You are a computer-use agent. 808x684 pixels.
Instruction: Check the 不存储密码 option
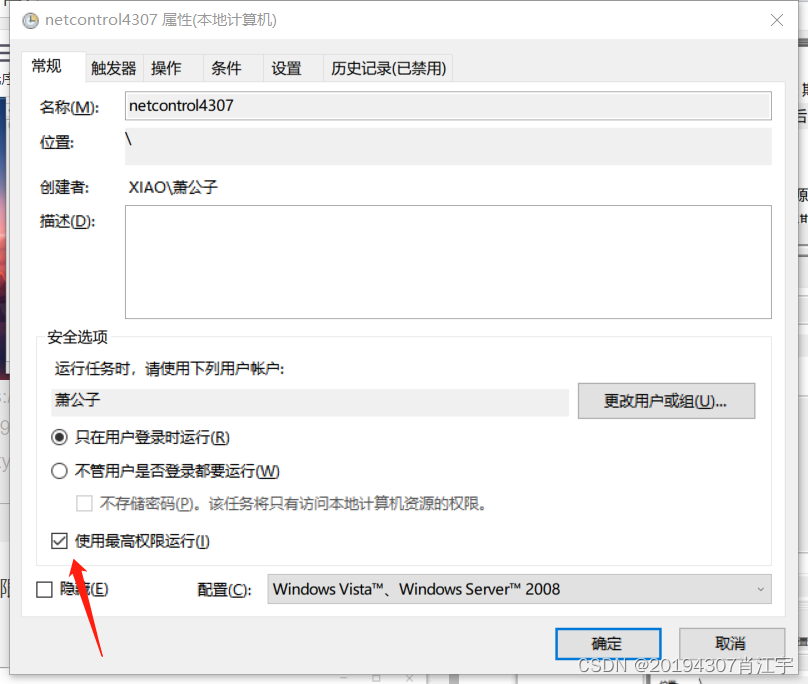(85, 503)
